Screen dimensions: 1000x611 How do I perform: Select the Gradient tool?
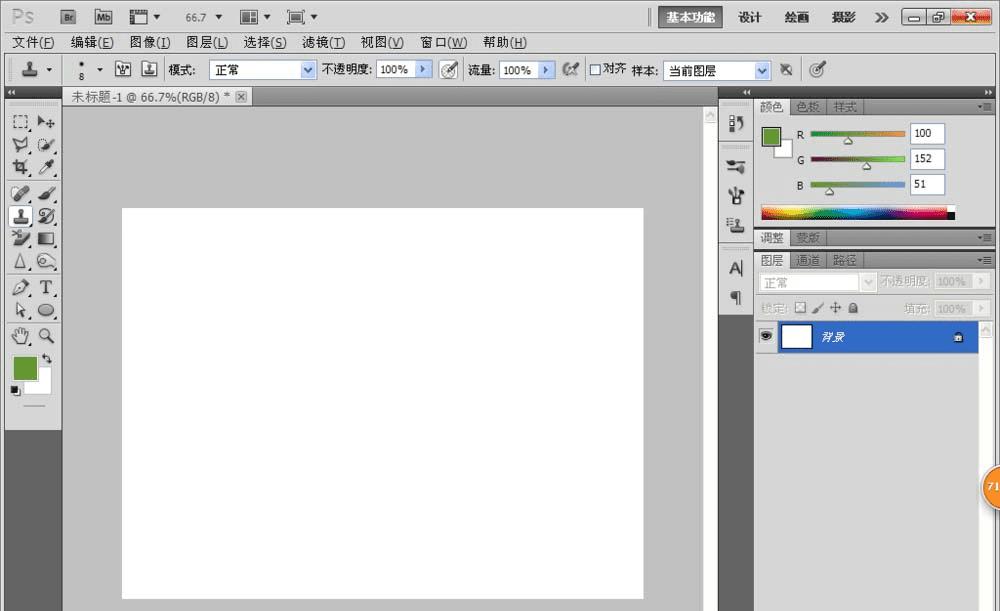pyautogui.click(x=46, y=239)
